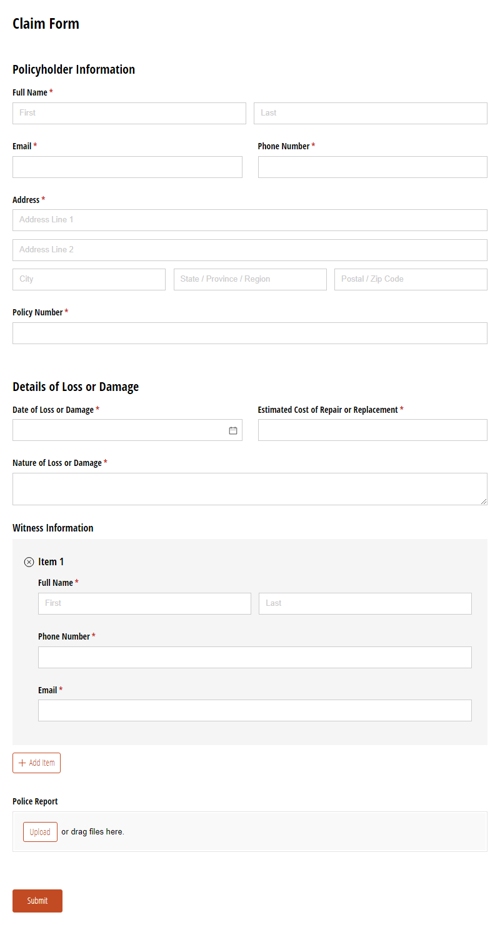Viewport: 500px width, 925px height.
Task: Focus the policyholder Phone Number field
Action: (373, 167)
